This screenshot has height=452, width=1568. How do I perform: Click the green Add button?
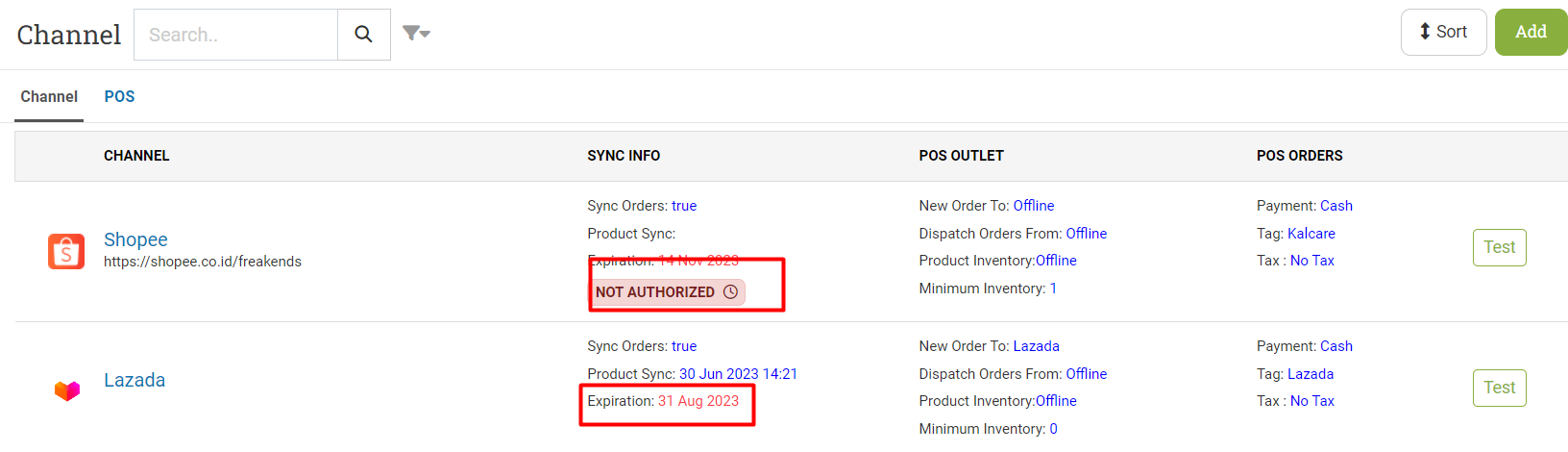[1531, 32]
